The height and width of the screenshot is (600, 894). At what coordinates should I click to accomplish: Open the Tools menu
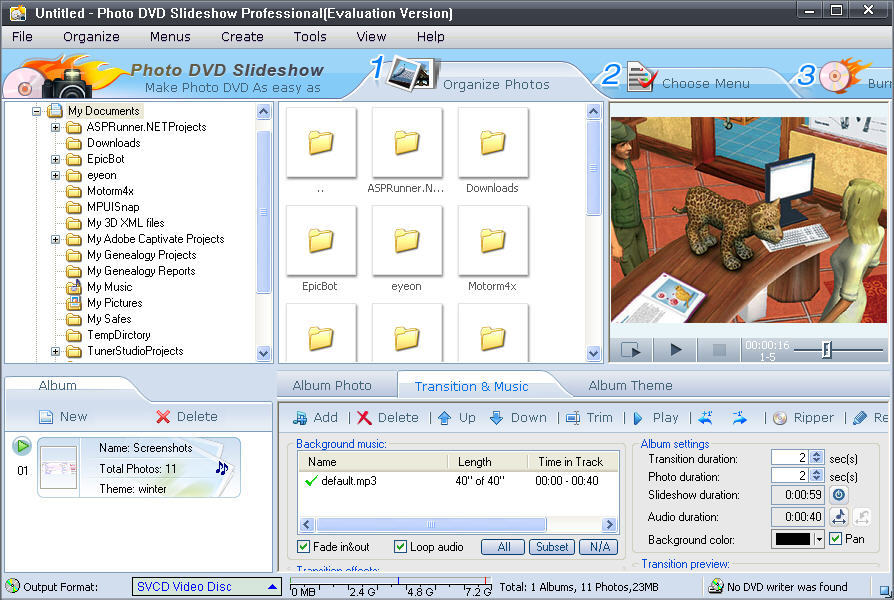coord(309,36)
